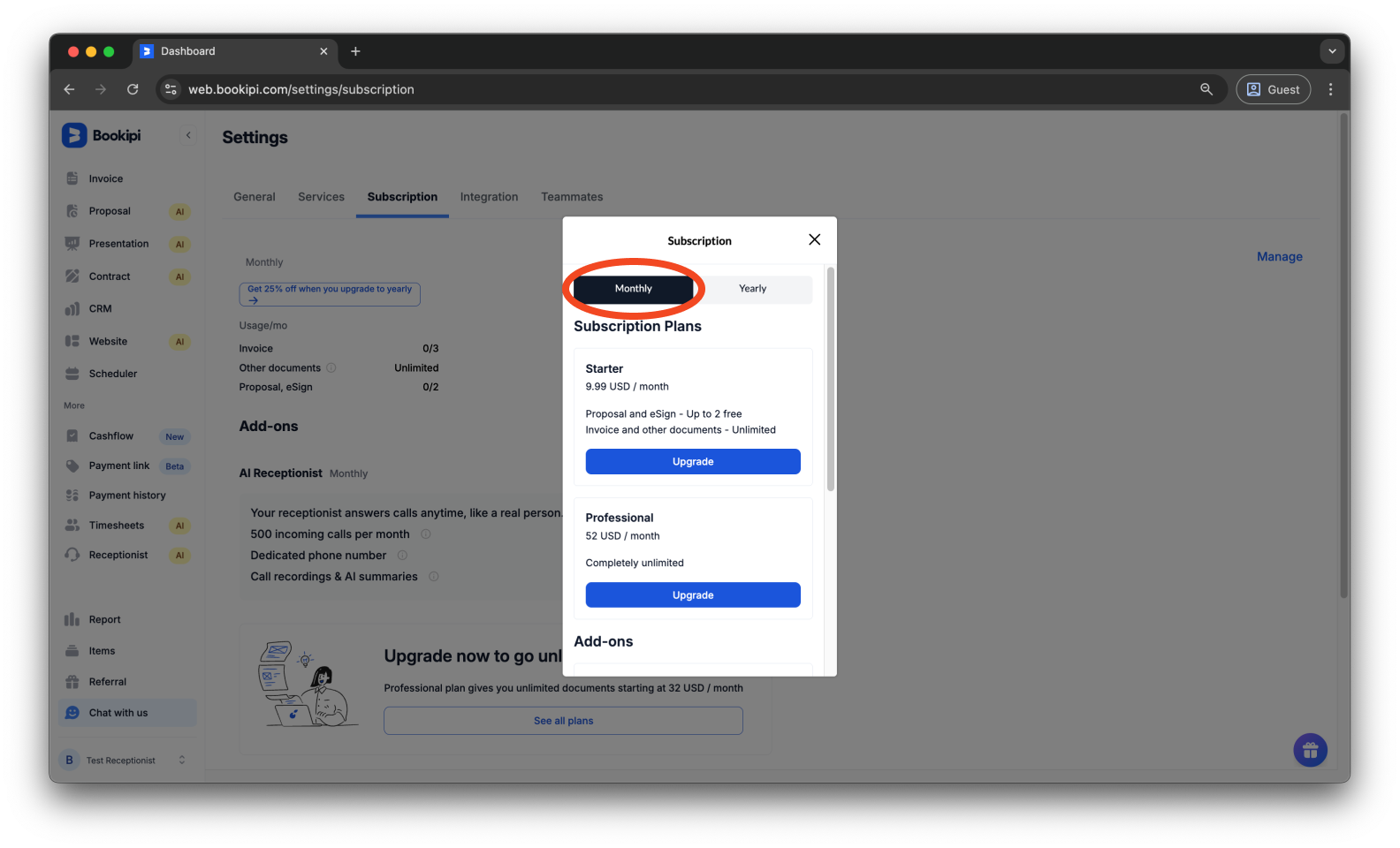Click the Proposal sidebar icon

72,211
